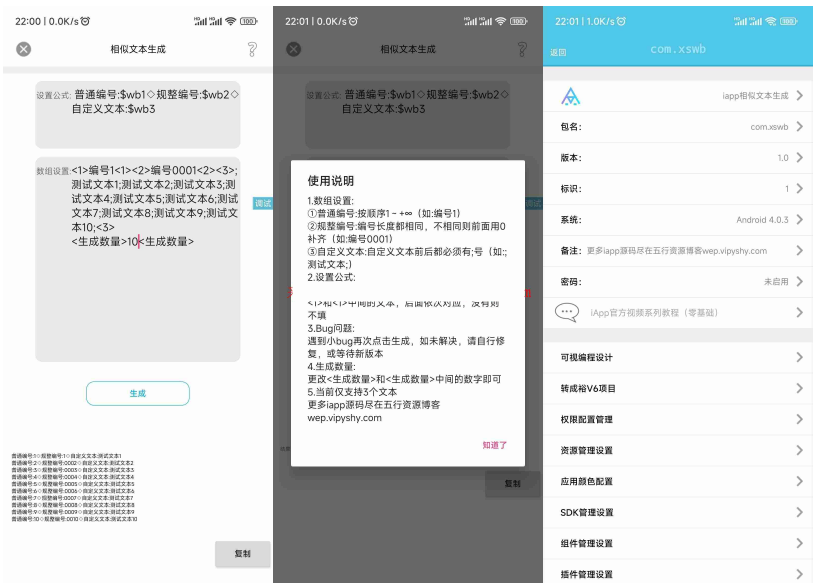
Task: Open 可视编程设计 menu entry
Action: point(680,358)
